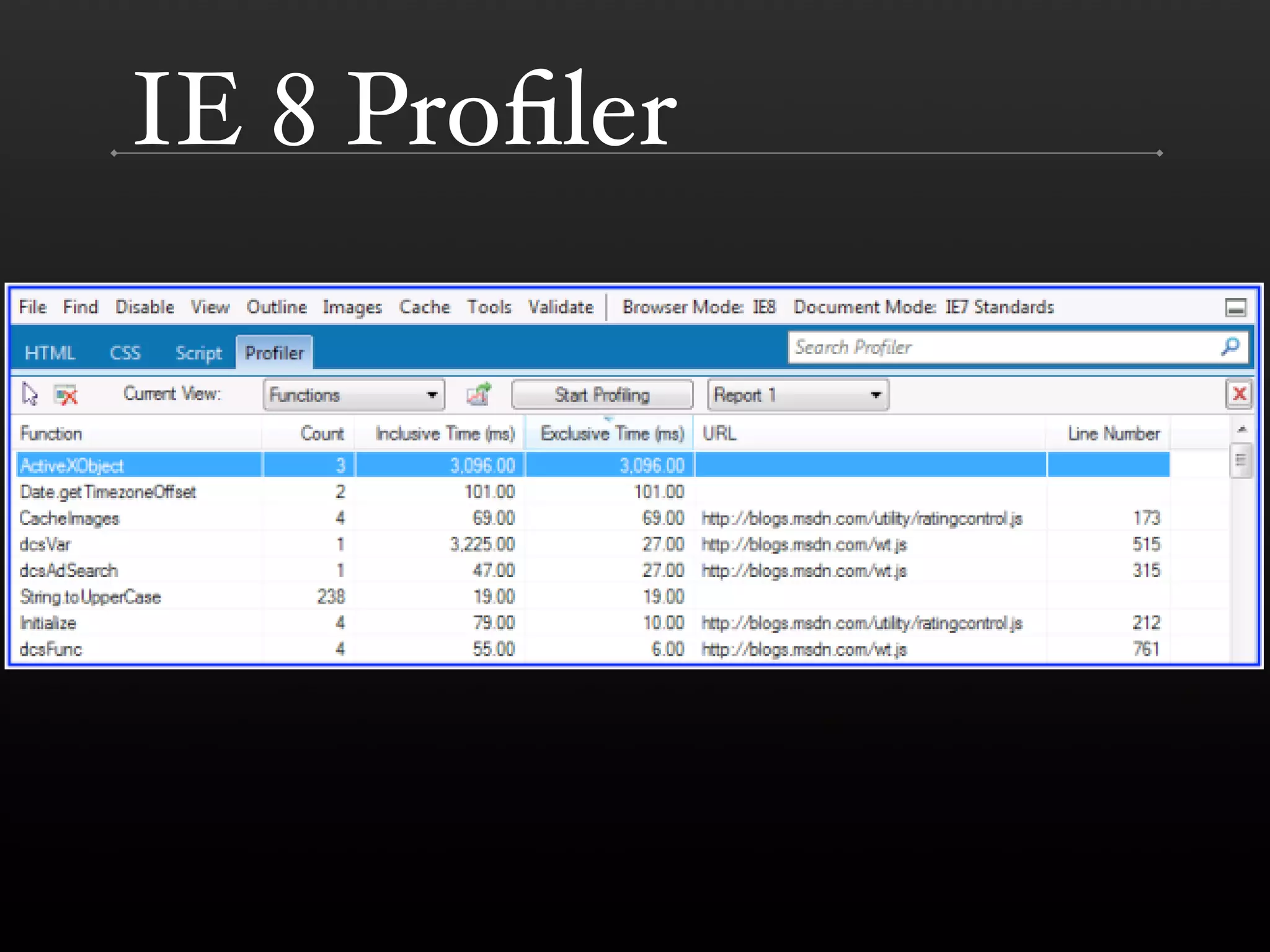1270x952 pixels.
Task: Sort by Inclusive Time column header
Action: [x=445, y=433]
